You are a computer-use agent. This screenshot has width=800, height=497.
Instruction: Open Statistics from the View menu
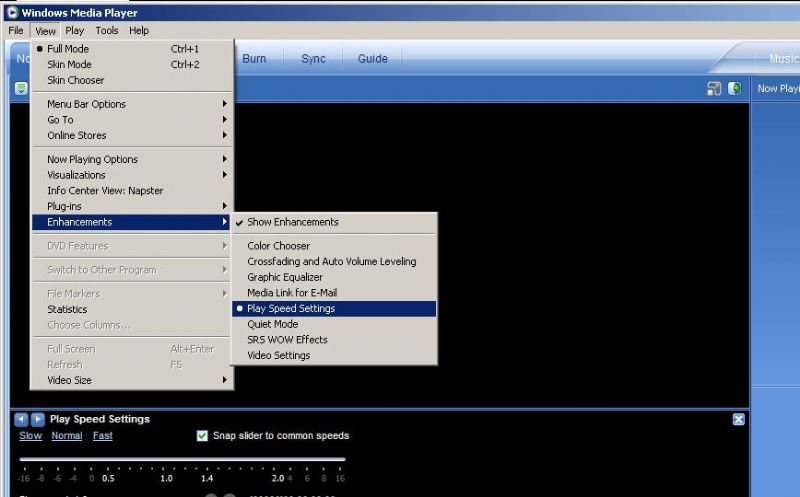pyautogui.click(x=132, y=309)
